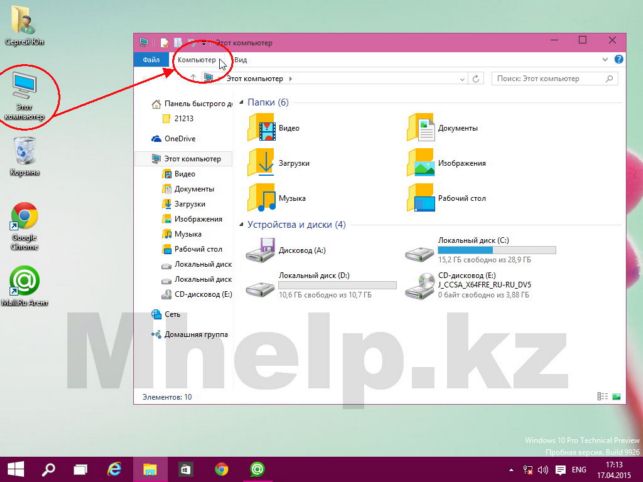
Task: Click the Up arrow navigation button
Action: tap(193, 78)
